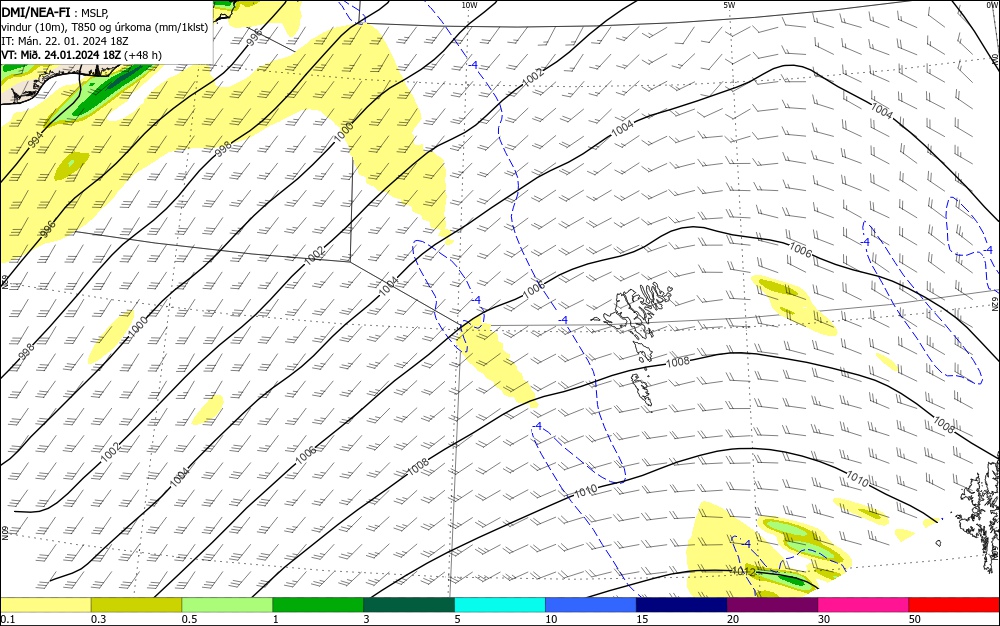Click the "994" isobar label
Screen dimensions: 1000x626
click(x=36, y=138)
